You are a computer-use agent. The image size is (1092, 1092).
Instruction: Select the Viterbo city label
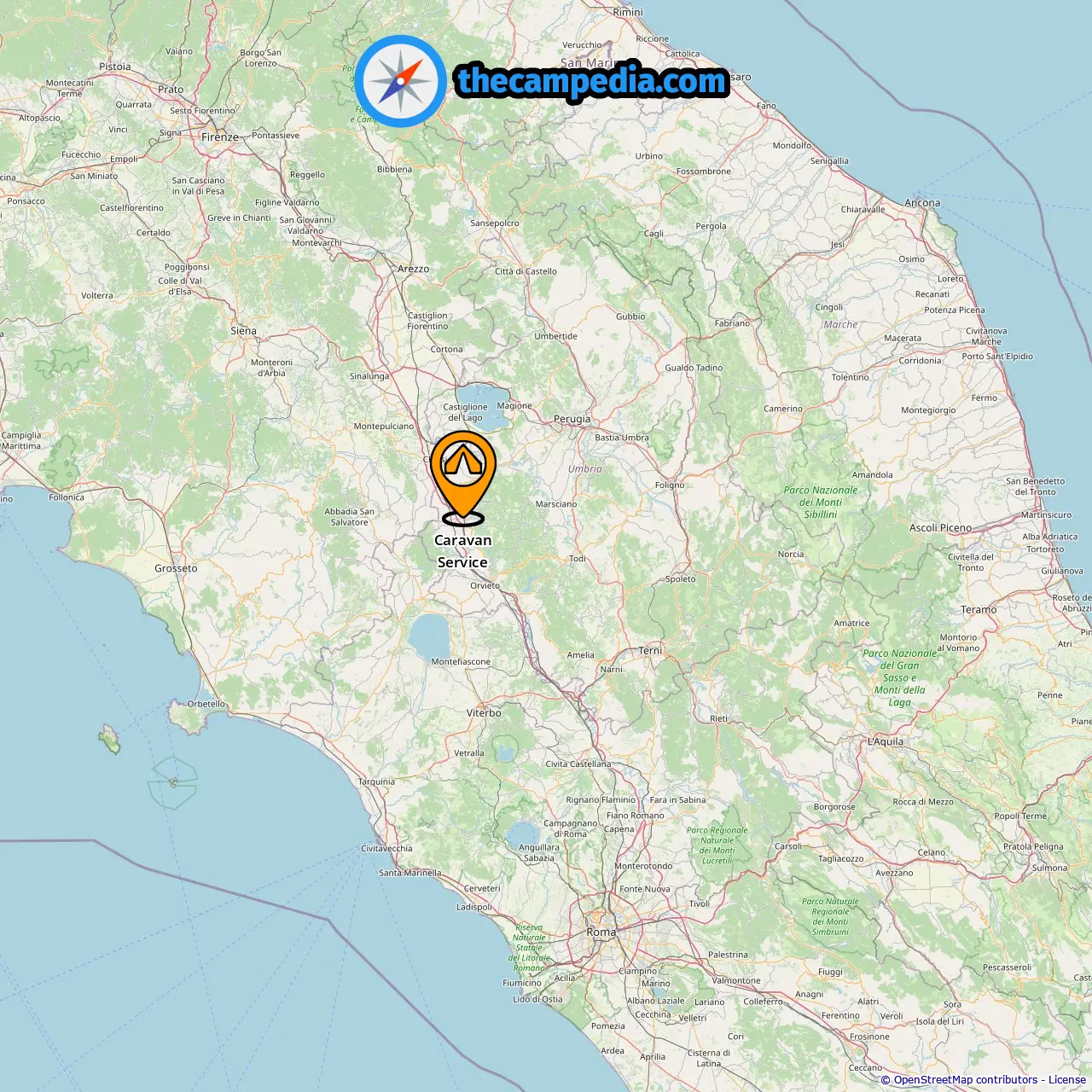point(484,713)
